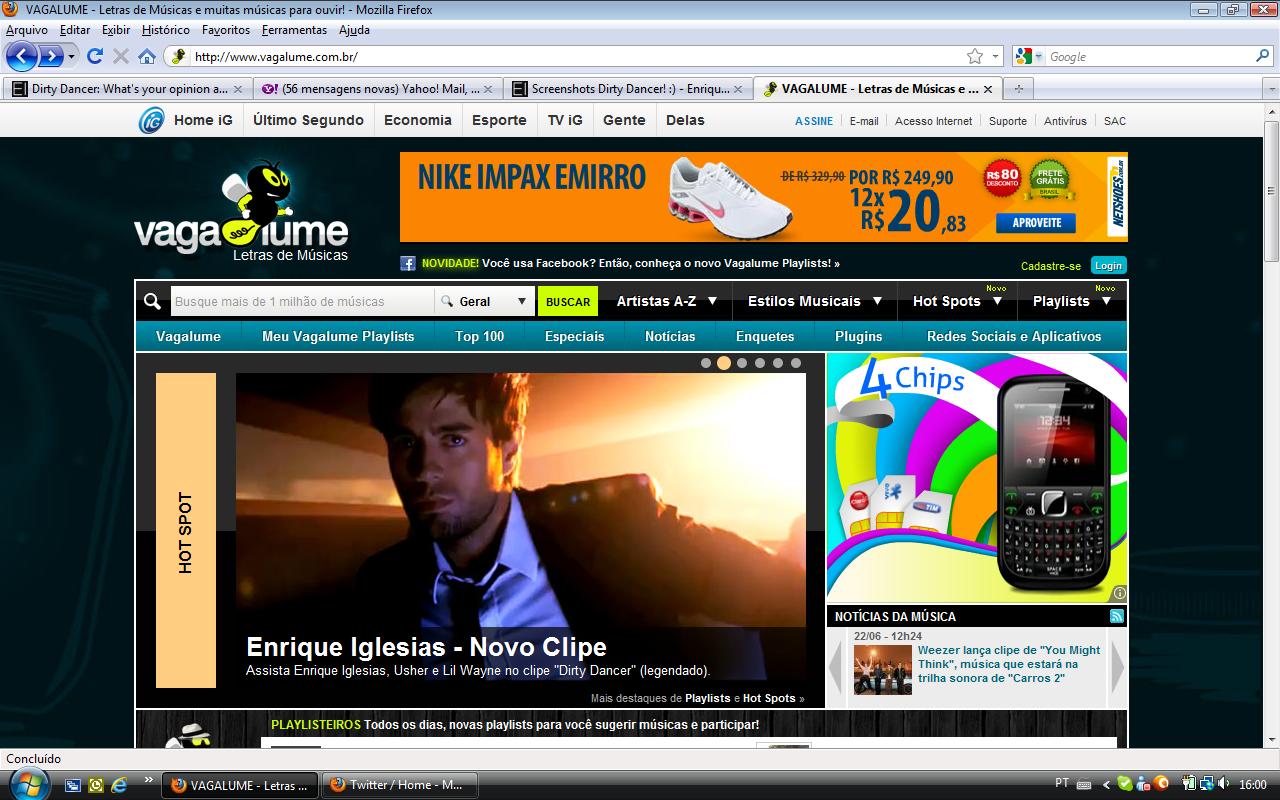Click the ASSINE link in iG bar
This screenshot has height=800, width=1280.
pyautogui.click(x=814, y=121)
